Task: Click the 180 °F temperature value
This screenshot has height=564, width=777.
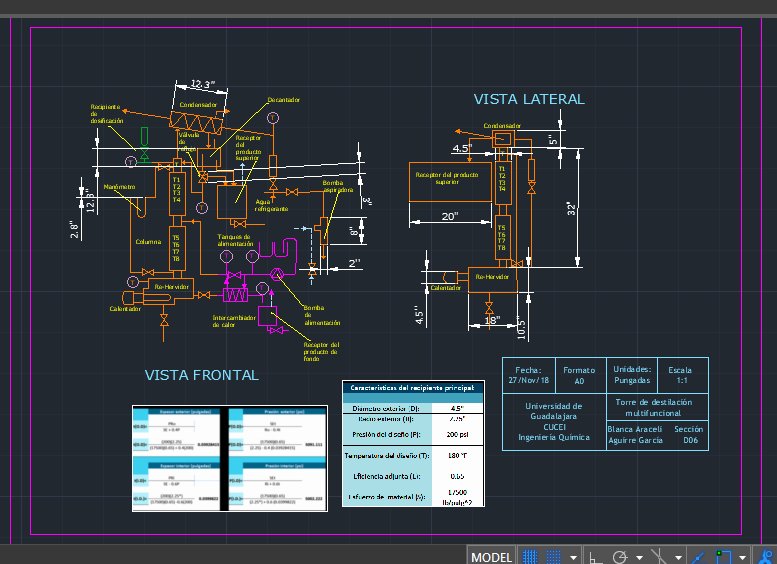Action: [x=457, y=455]
